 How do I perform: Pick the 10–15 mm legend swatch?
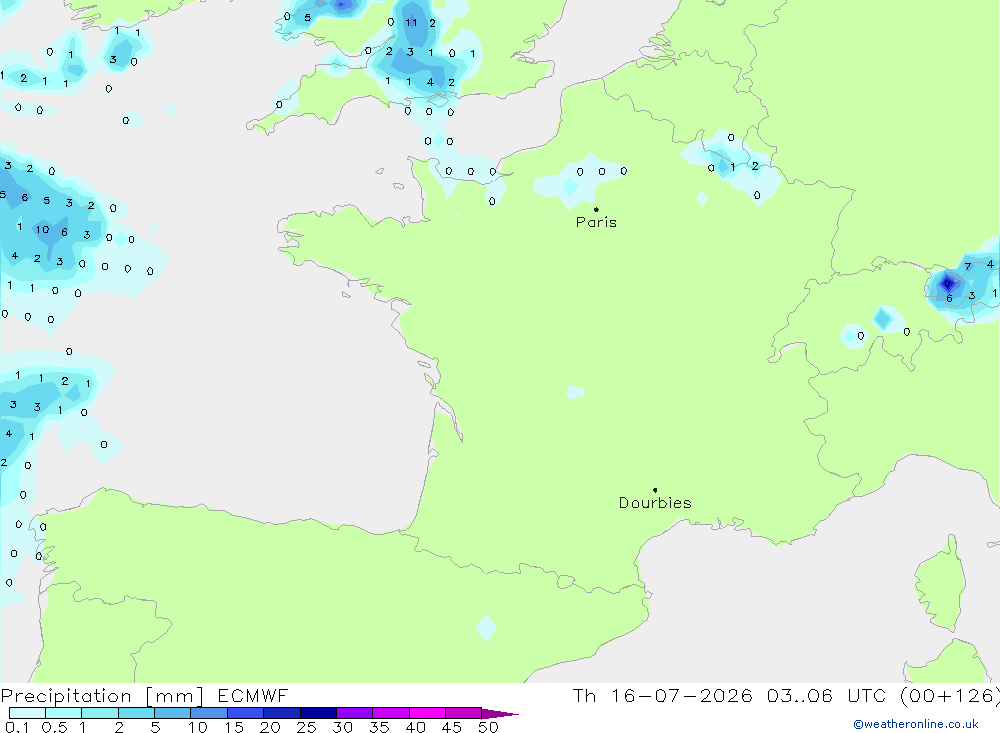click(209, 713)
